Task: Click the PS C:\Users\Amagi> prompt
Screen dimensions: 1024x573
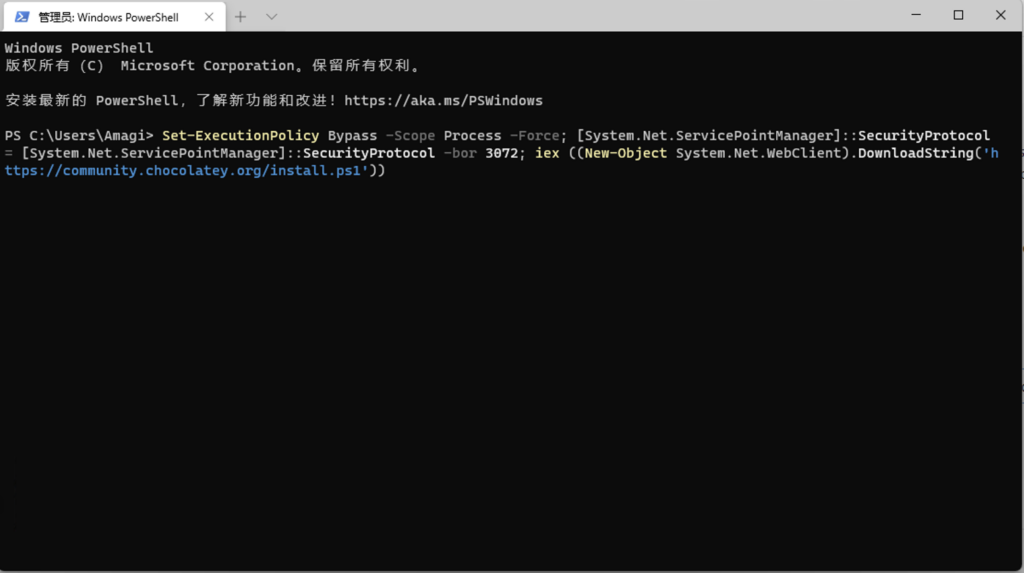Action: coord(79,135)
